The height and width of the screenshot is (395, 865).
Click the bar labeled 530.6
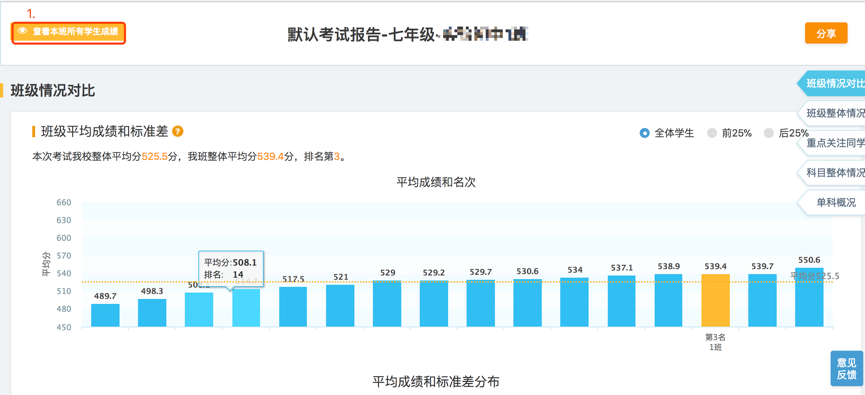[x=527, y=303]
